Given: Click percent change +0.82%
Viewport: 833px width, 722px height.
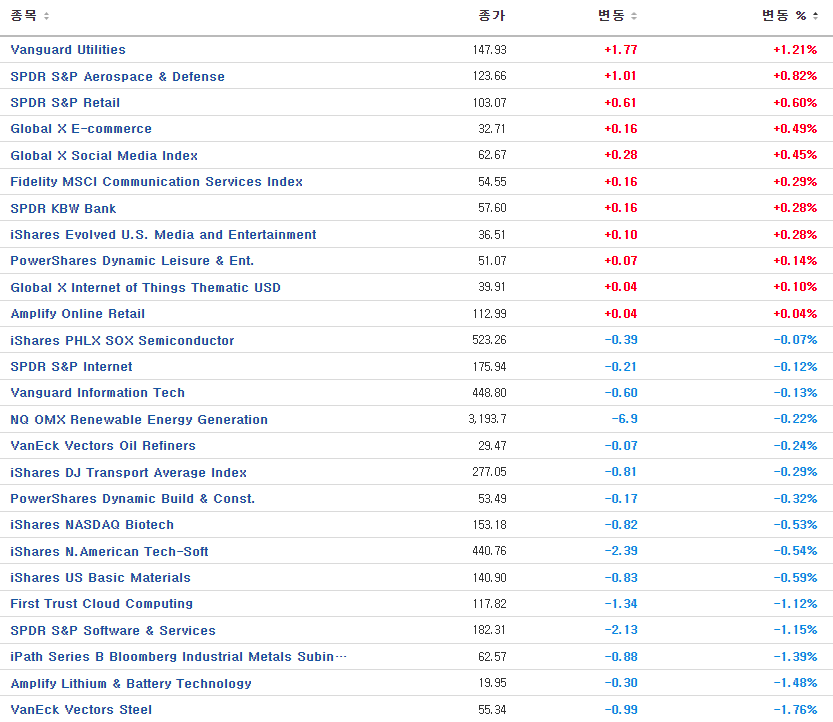Looking at the screenshot, I should pos(795,76).
